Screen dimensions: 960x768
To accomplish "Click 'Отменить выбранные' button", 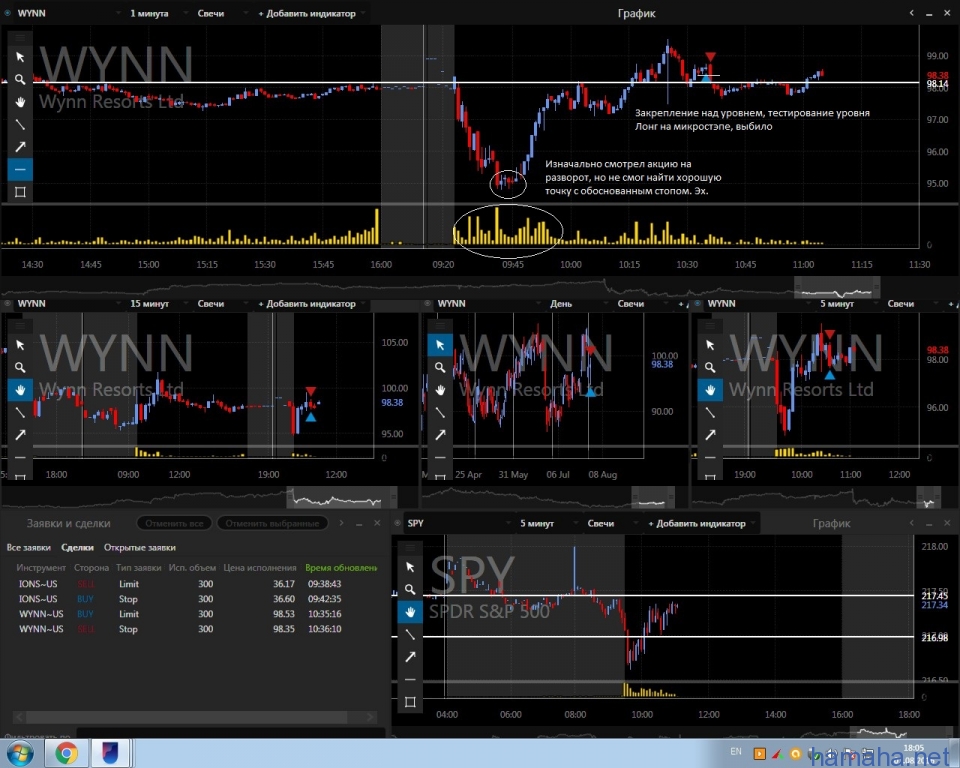I will coord(272,523).
